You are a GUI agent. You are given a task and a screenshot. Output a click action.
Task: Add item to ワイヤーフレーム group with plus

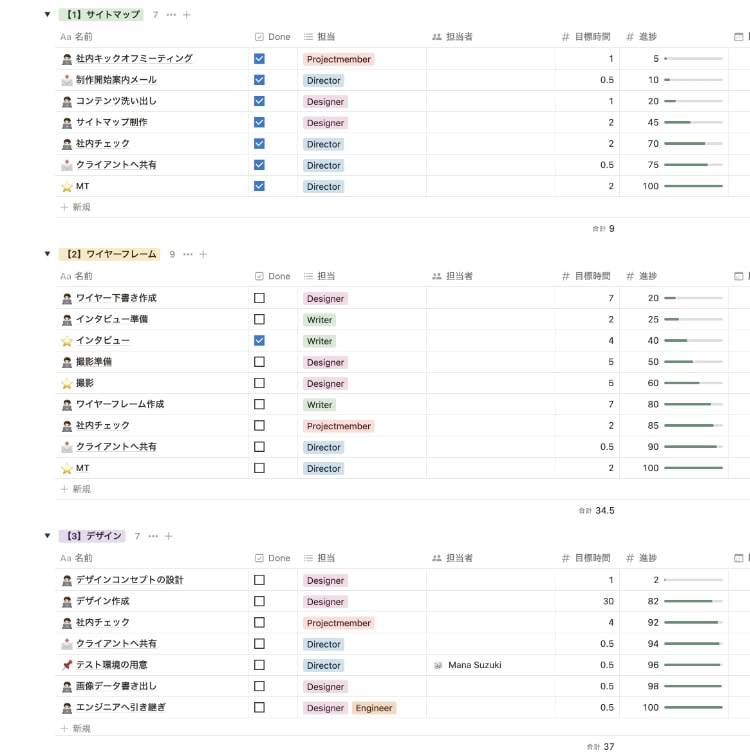click(x=203, y=254)
